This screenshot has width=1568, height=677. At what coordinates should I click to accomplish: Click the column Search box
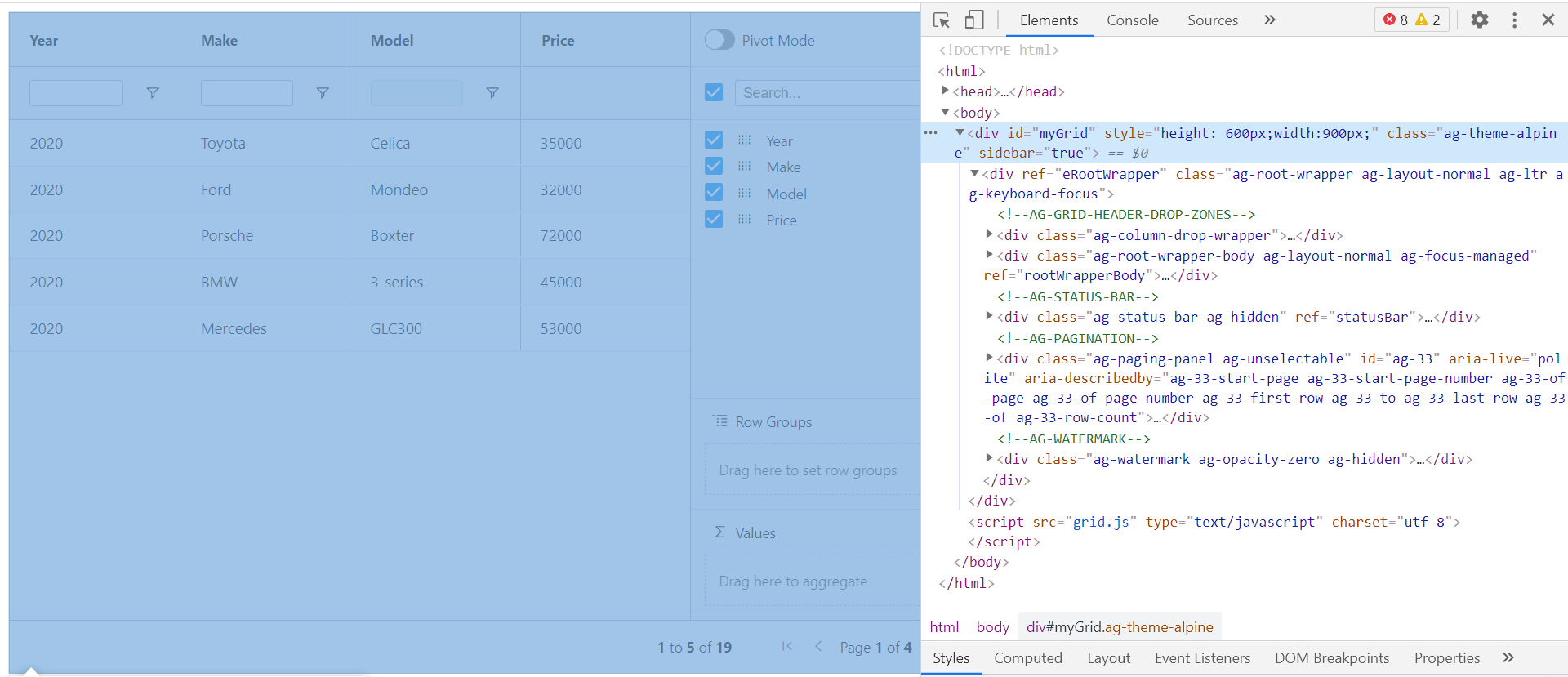tap(827, 93)
